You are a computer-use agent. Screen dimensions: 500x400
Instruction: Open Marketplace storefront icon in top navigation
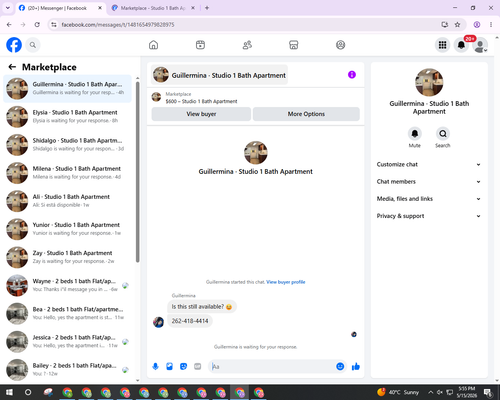point(294,45)
